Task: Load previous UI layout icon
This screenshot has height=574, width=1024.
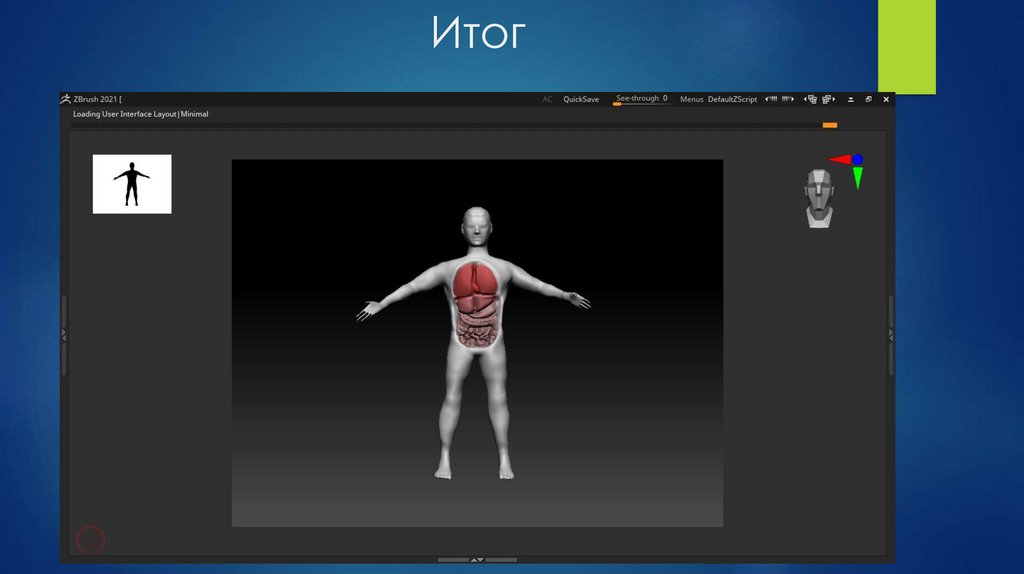Action: point(810,99)
